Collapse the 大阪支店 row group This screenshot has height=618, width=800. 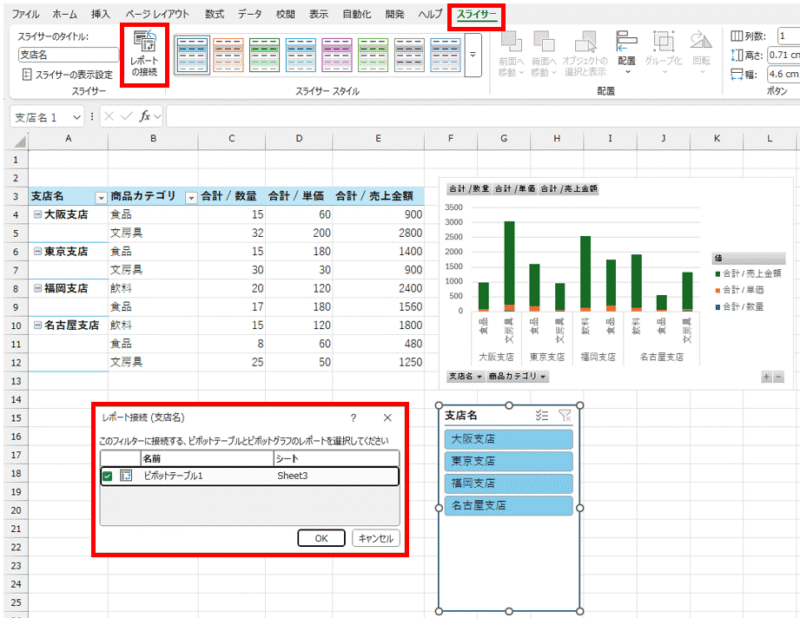click(37, 214)
